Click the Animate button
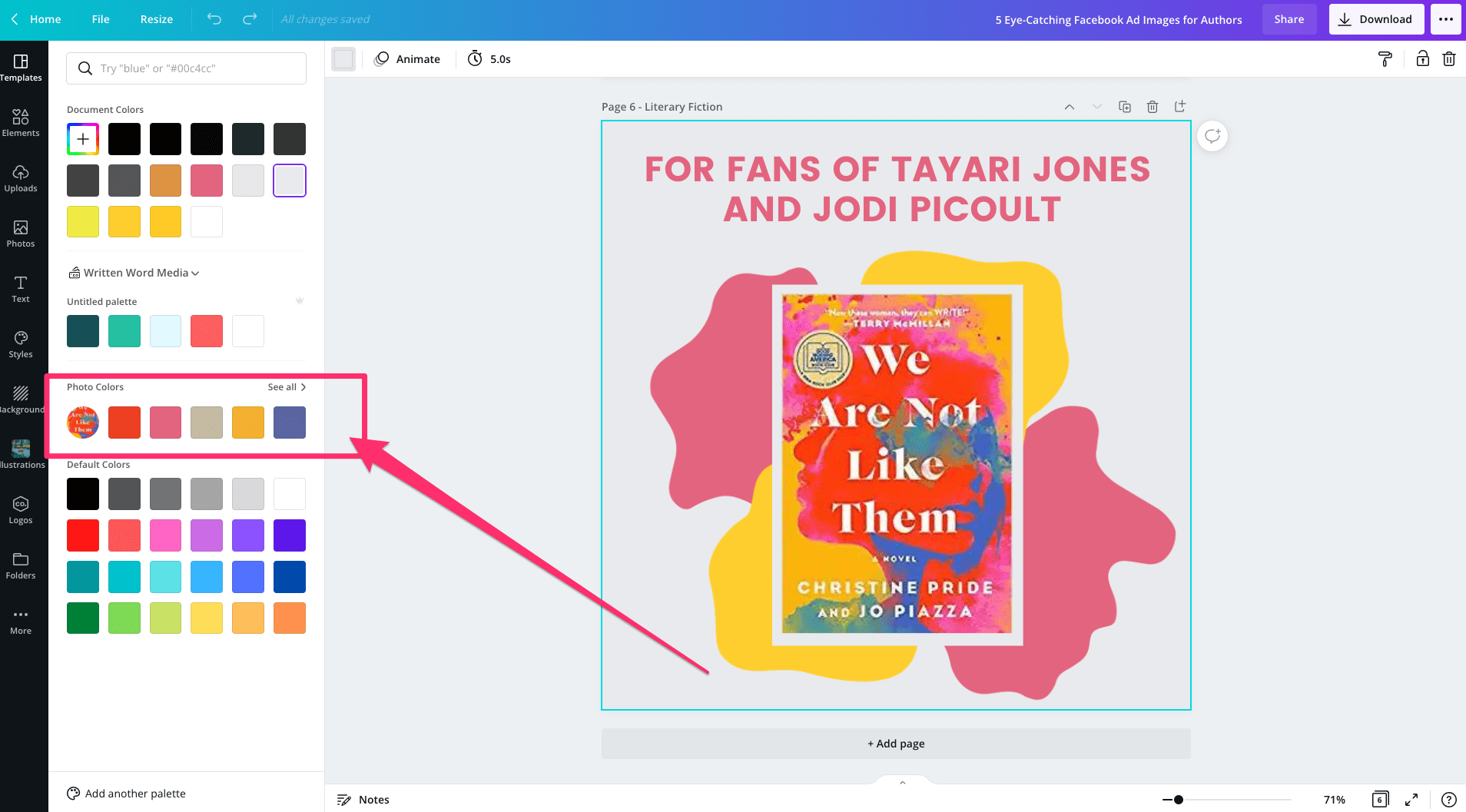Viewport: 1466px width, 812px height. click(x=407, y=59)
